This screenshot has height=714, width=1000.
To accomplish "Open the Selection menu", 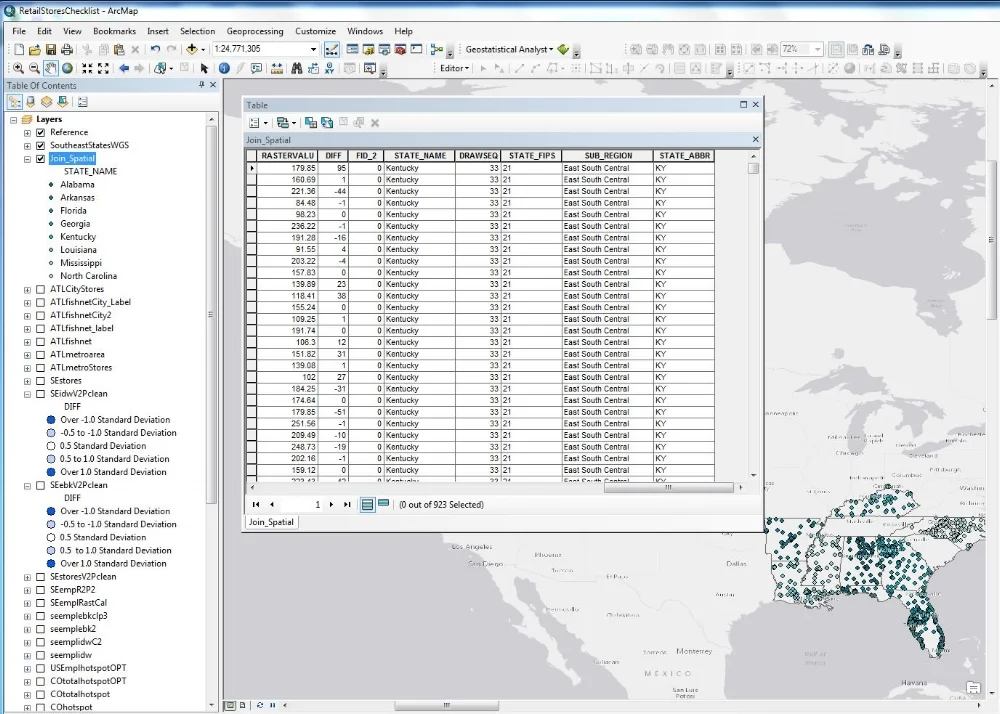I will (197, 31).
